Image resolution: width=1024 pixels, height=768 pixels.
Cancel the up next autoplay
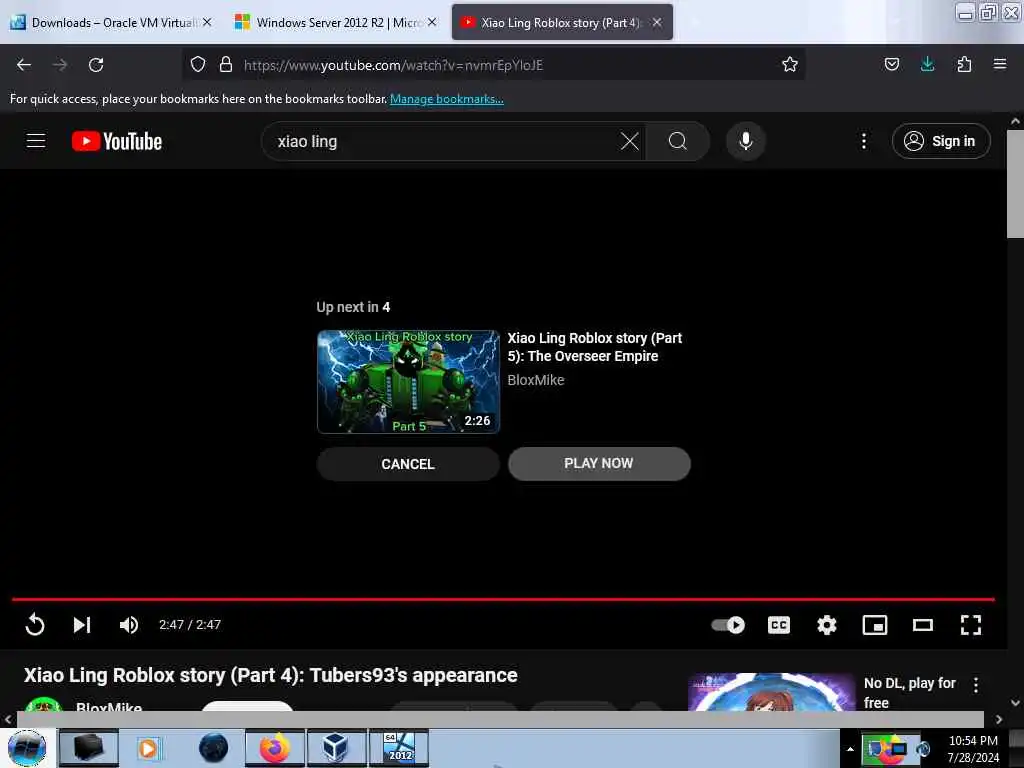coord(408,464)
